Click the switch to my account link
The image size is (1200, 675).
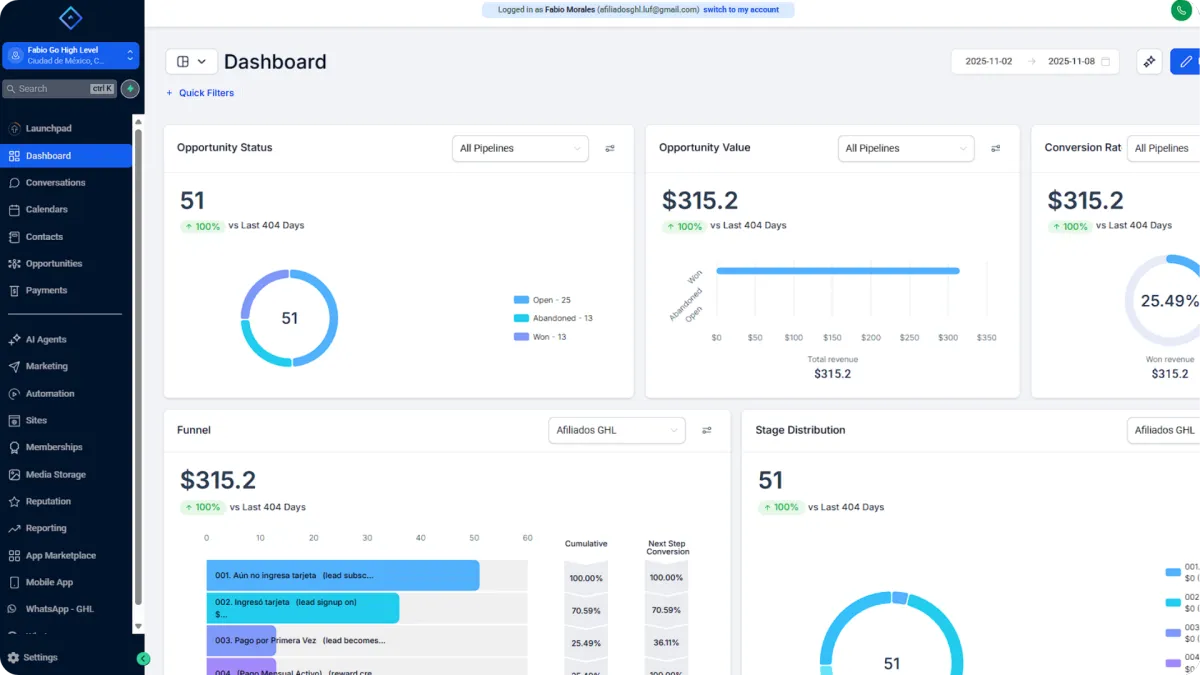coord(740,10)
